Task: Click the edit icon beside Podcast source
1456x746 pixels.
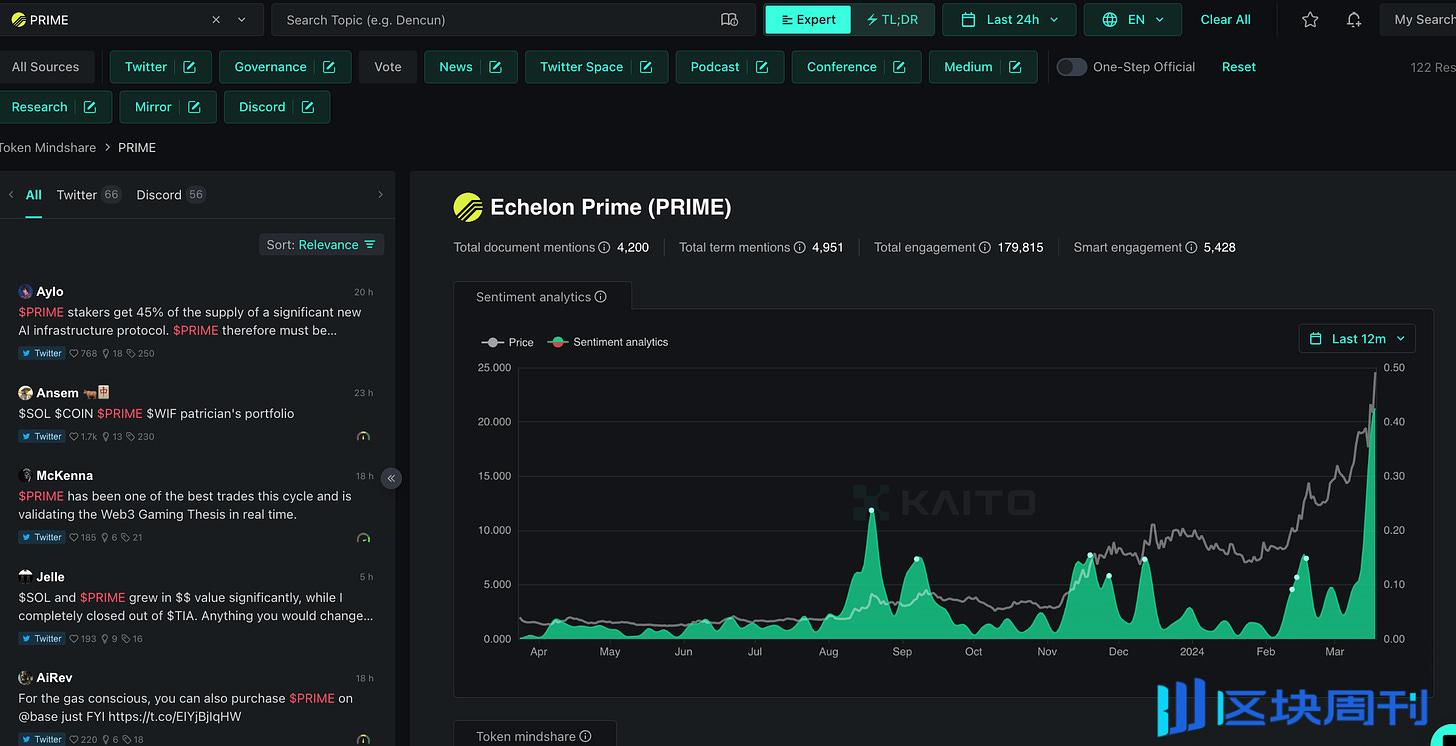Action: 762,67
